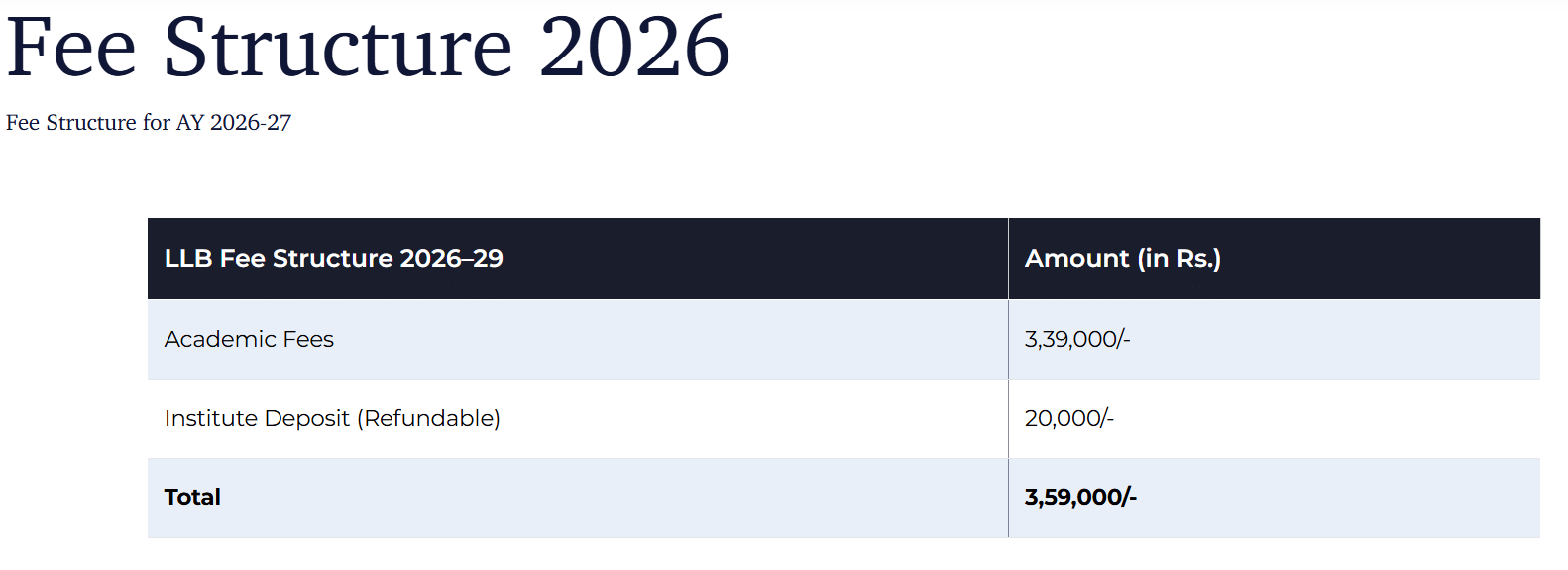Click the word "Structure" in the large heading

(338, 48)
